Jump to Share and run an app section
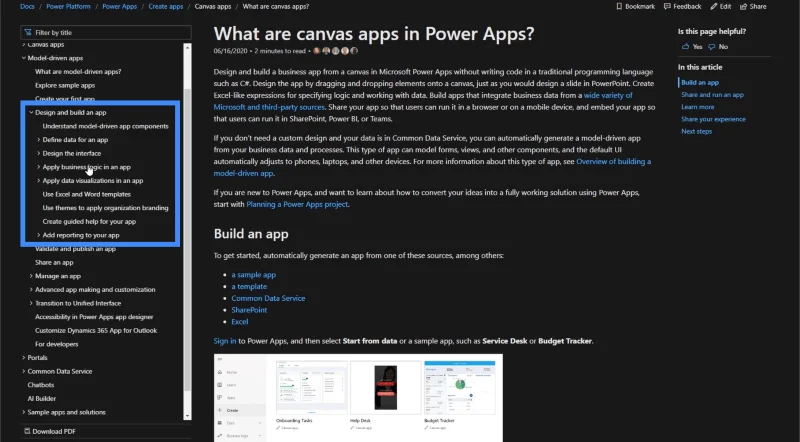 coord(712,94)
